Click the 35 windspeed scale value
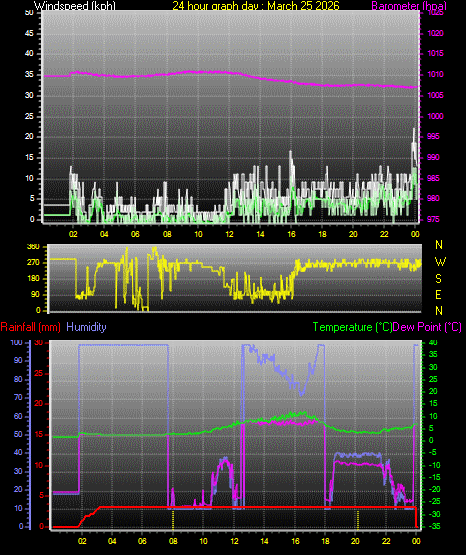The image size is (466, 555). point(29,74)
